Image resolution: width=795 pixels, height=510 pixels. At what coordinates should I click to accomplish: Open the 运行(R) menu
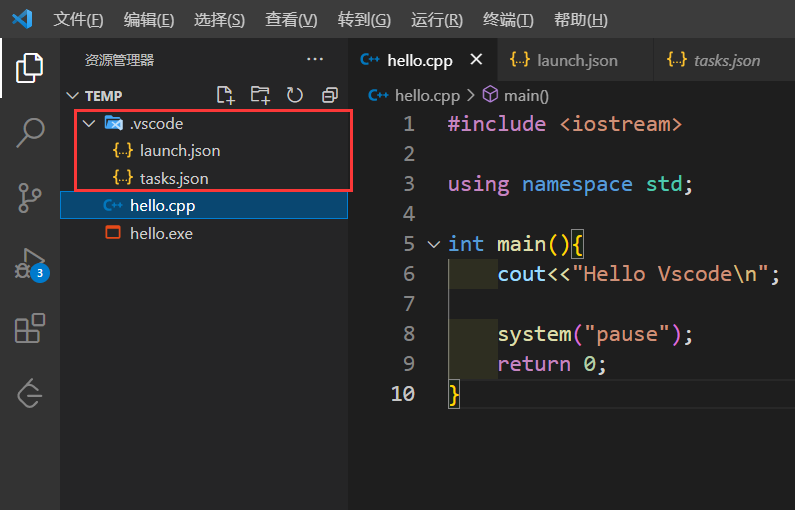tap(437, 20)
